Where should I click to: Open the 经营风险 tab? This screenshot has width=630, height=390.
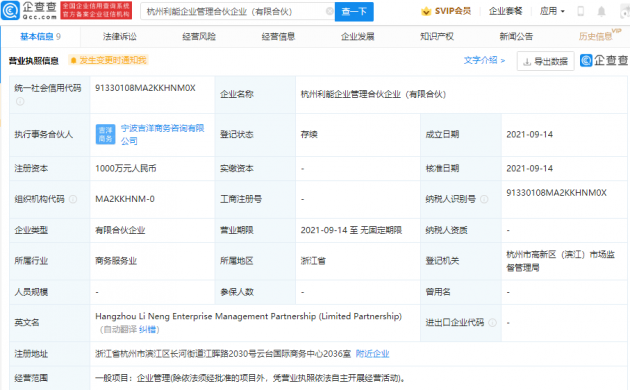(x=199, y=37)
